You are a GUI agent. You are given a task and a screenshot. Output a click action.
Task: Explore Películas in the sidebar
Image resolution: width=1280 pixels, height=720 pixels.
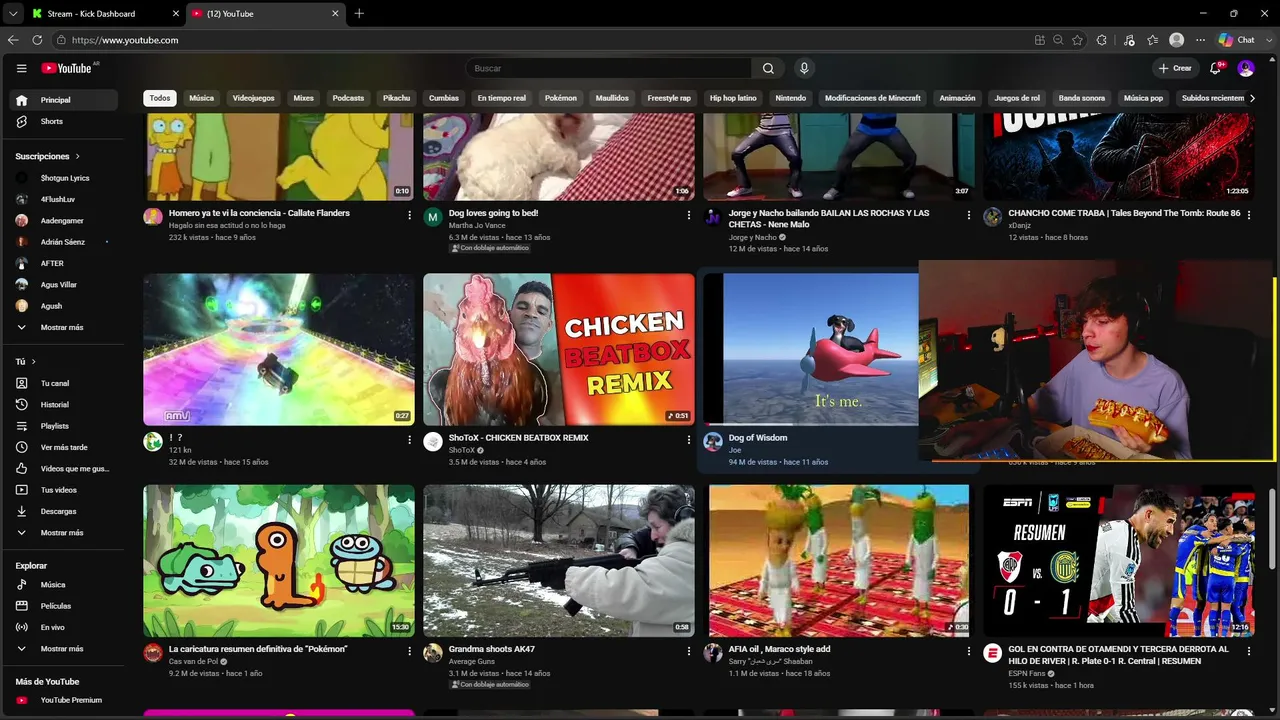tap(64, 606)
